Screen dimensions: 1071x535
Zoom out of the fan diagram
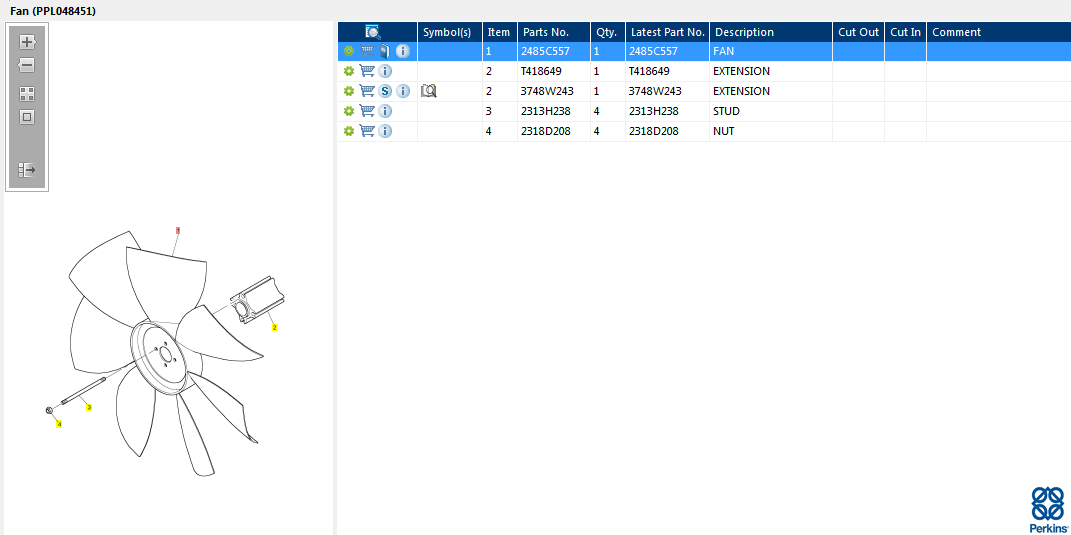pos(27,66)
